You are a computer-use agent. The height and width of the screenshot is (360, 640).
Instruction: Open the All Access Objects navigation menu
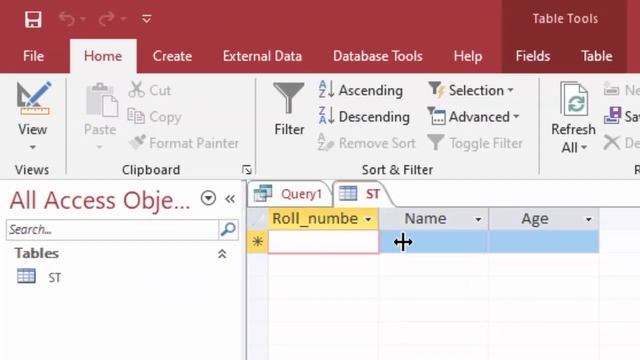tap(208, 198)
